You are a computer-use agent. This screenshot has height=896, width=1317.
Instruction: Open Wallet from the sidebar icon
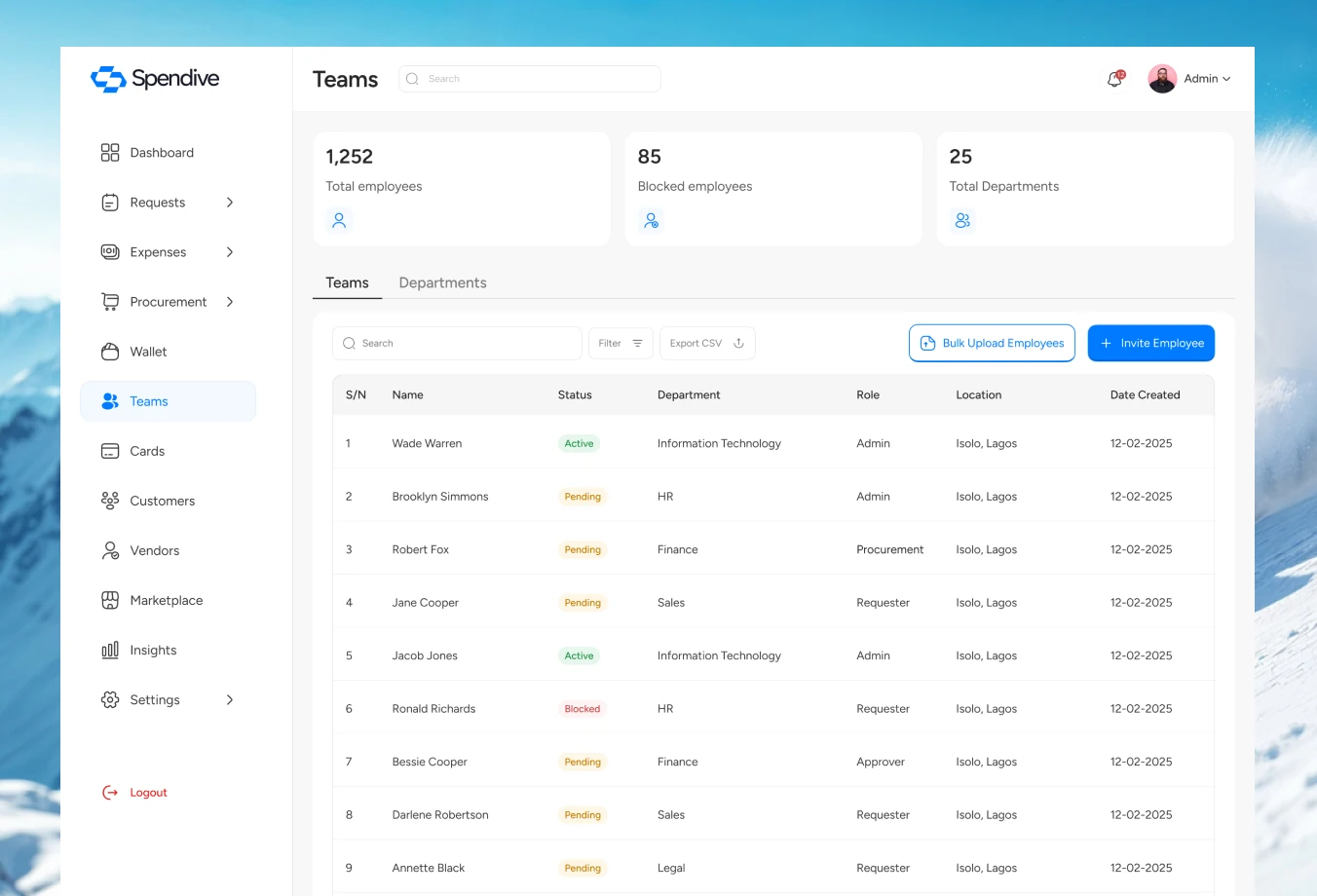(110, 352)
